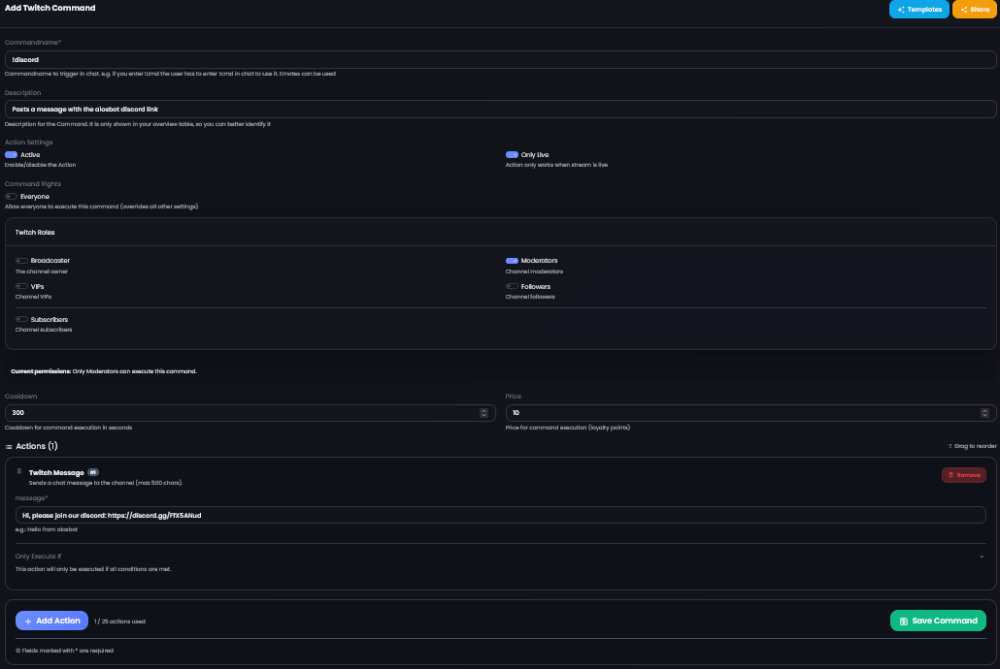Click the Price stepper arrows

(985, 413)
